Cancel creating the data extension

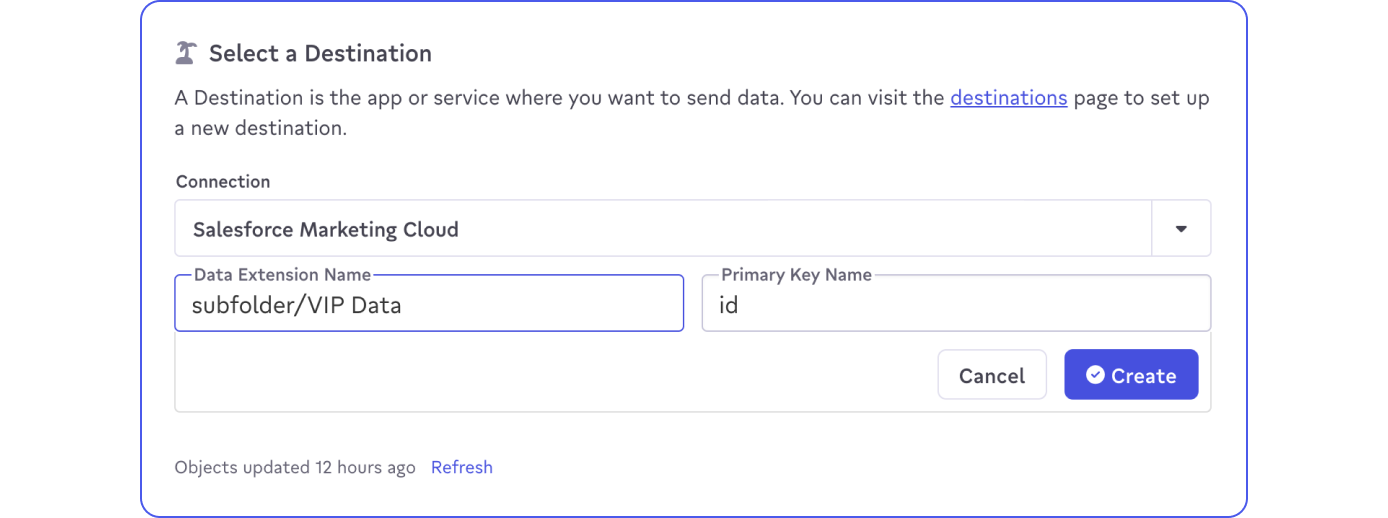(991, 375)
